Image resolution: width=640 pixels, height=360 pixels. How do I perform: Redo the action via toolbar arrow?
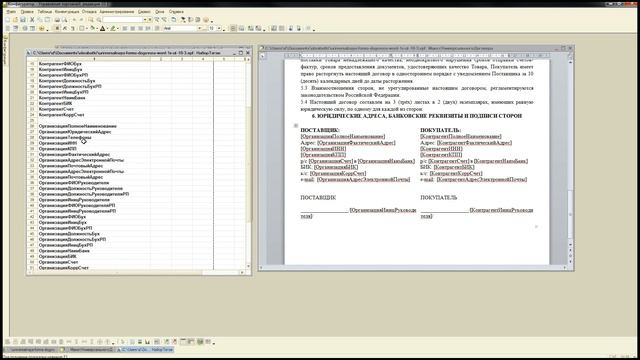(82, 20)
